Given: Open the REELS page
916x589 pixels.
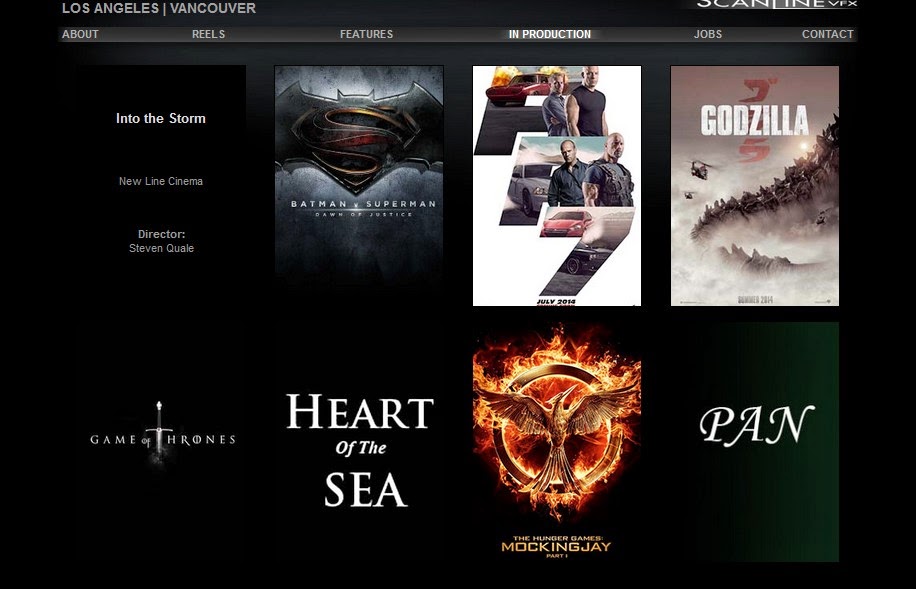Looking at the screenshot, I should (x=209, y=34).
